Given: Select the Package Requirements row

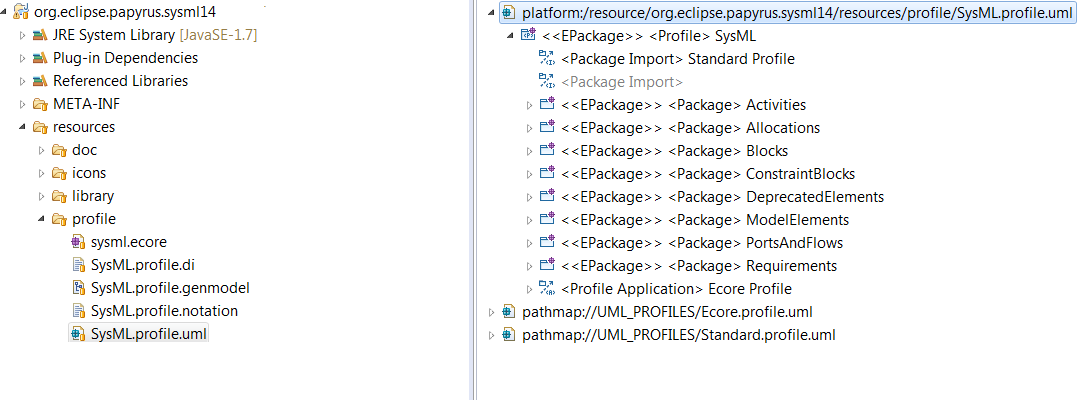Looking at the screenshot, I should [x=699, y=265].
